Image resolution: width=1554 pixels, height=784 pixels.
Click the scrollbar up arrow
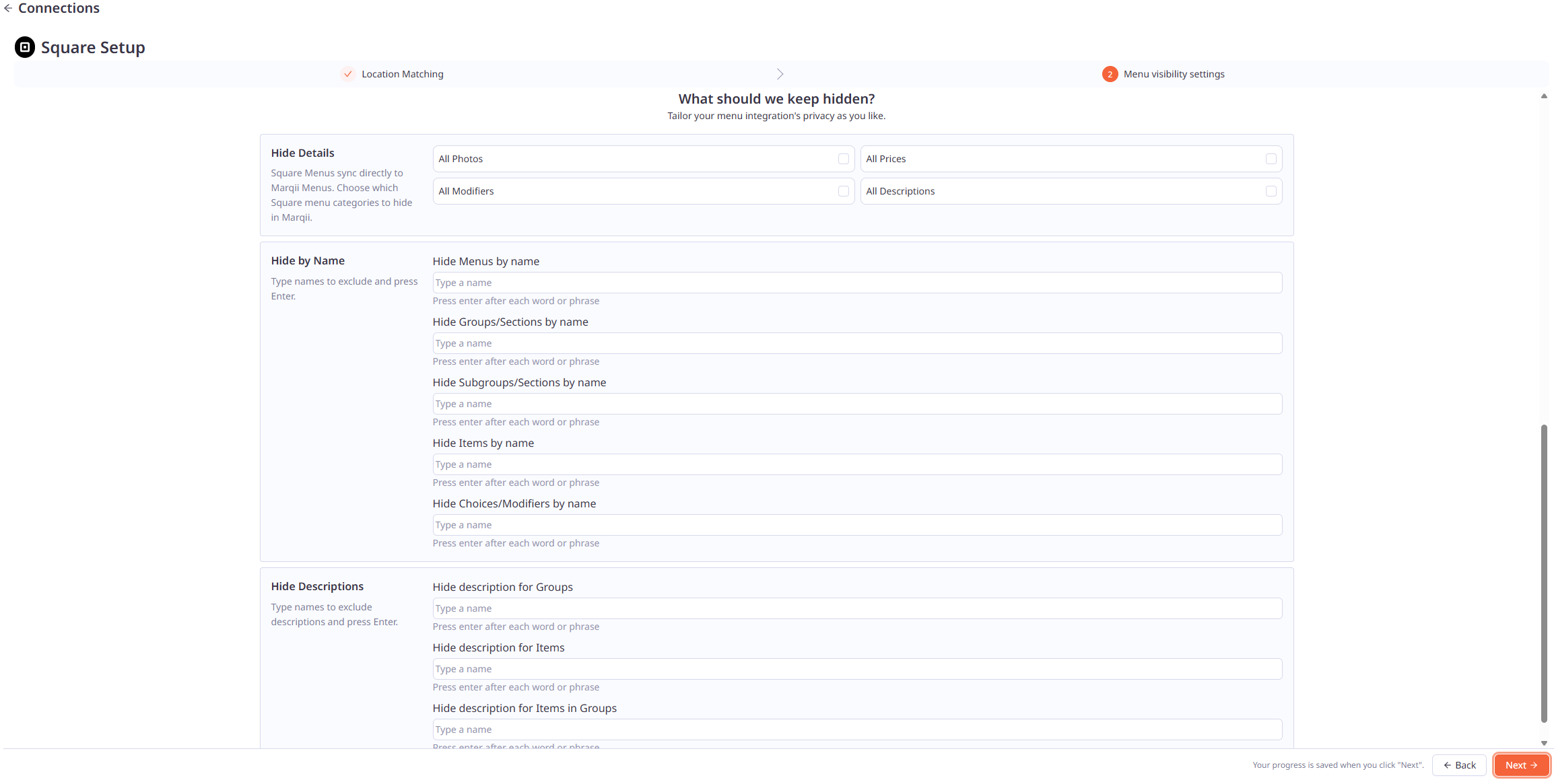coord(1544,96)
